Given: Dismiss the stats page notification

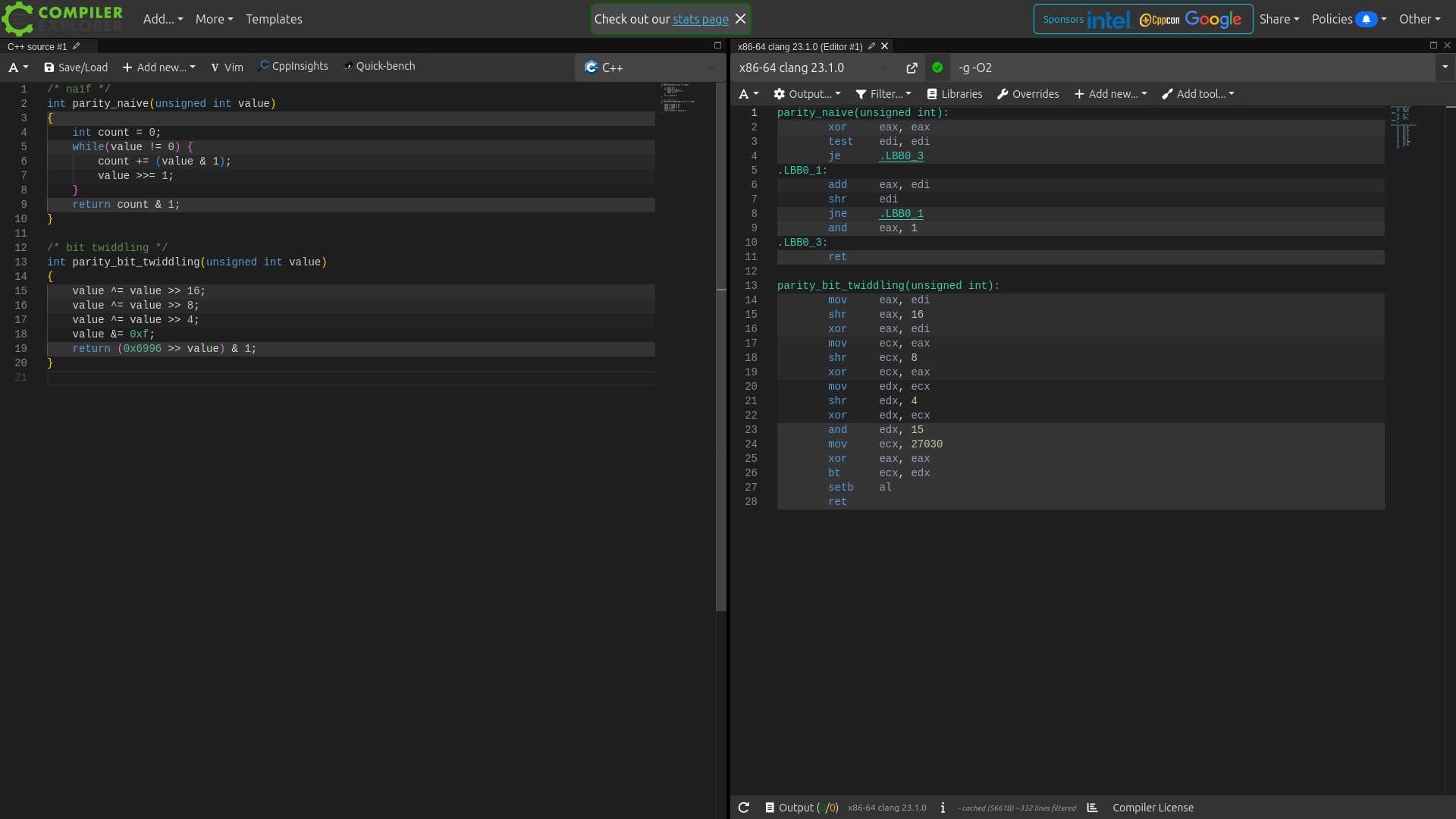Looking at the screenshot, I should (x=740, y=19).
